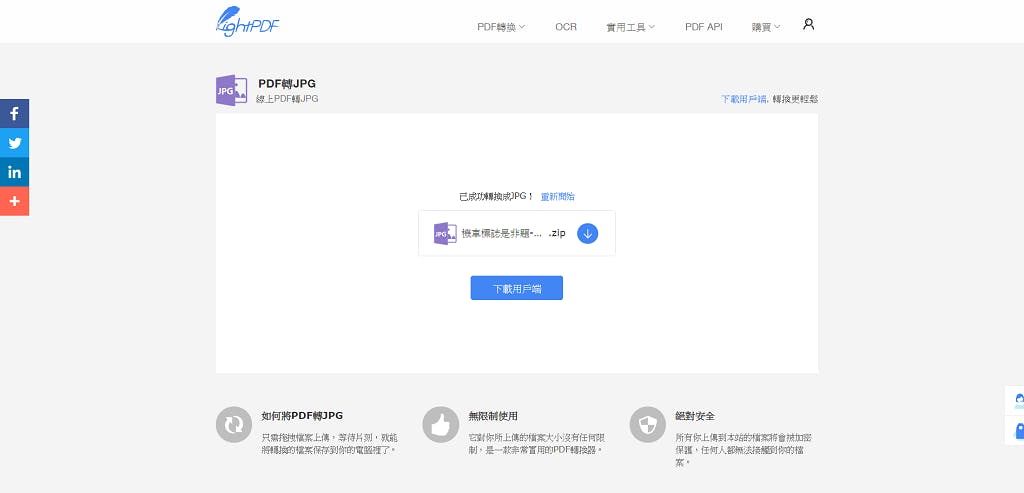
Task: Expand the 購買 dropdown menu
Action: click(766, 27)
